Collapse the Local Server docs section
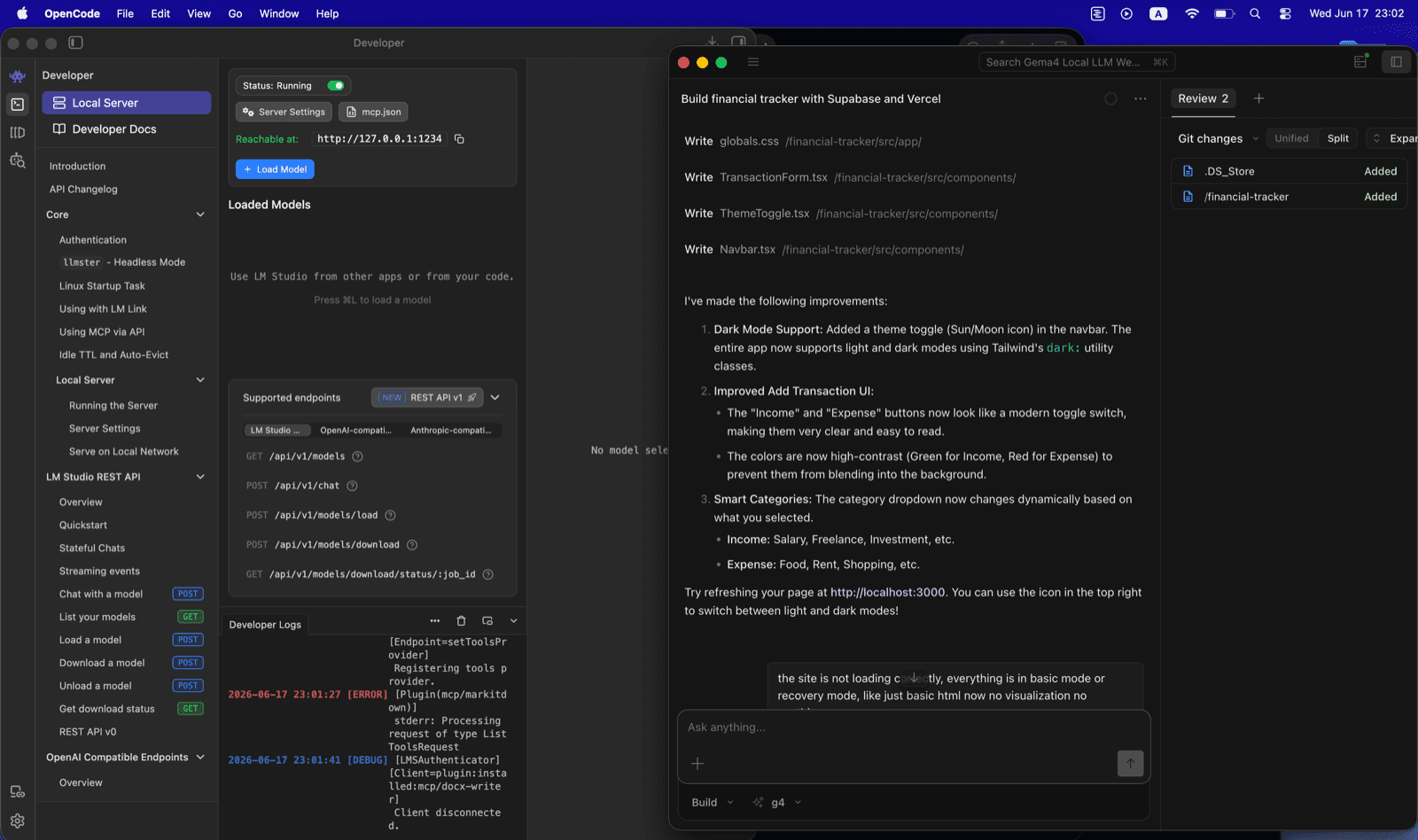This screenshot has height=840, width=1418. [200, 380]
